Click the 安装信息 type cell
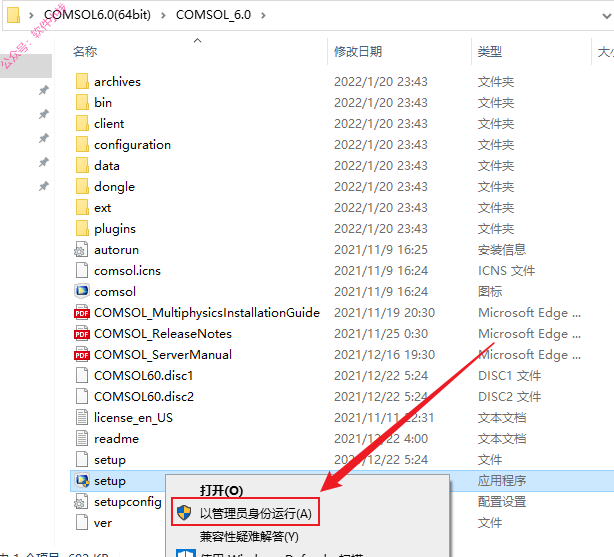Screen dimensions: 614x557 tap(502, 250)
